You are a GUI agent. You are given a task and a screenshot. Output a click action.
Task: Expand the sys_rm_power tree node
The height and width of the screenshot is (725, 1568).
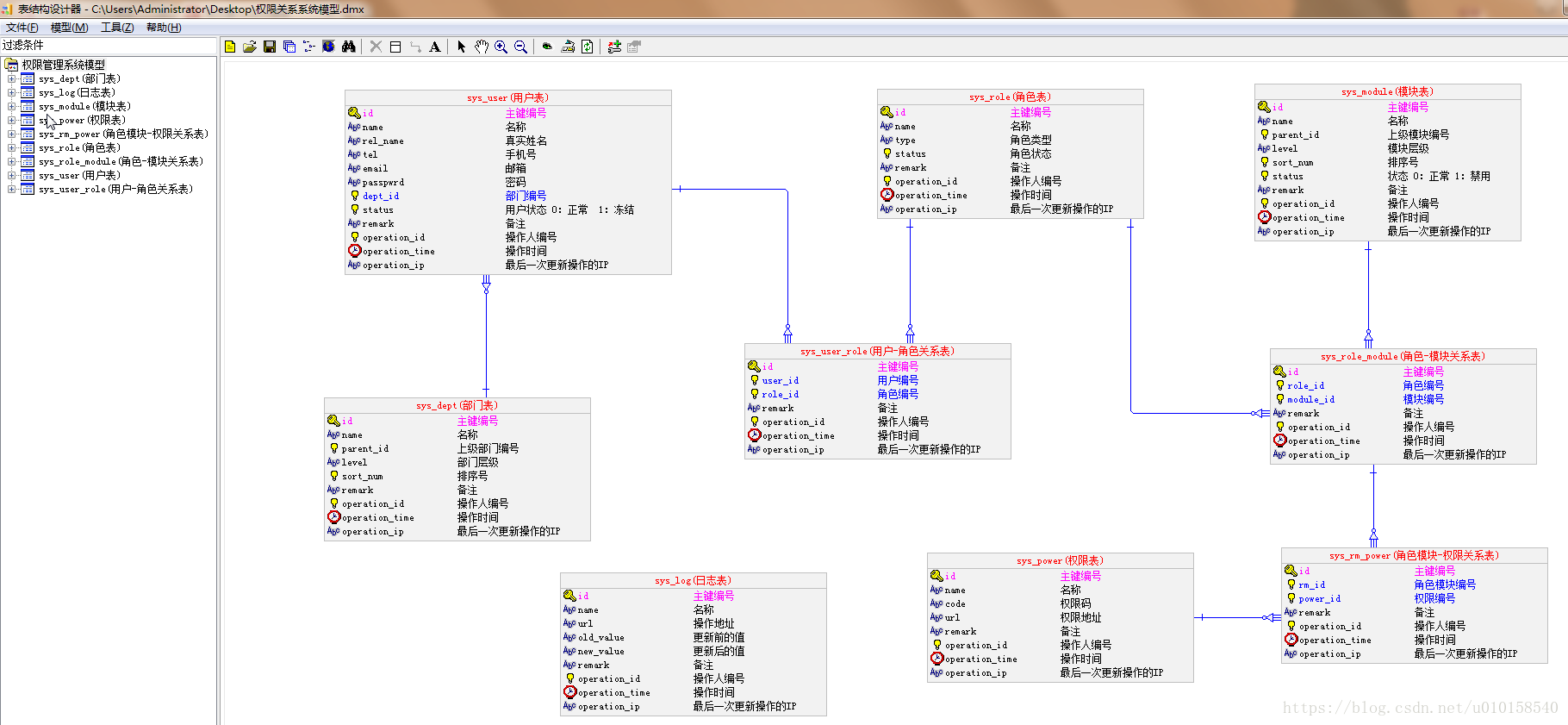[x=12, y=134]
